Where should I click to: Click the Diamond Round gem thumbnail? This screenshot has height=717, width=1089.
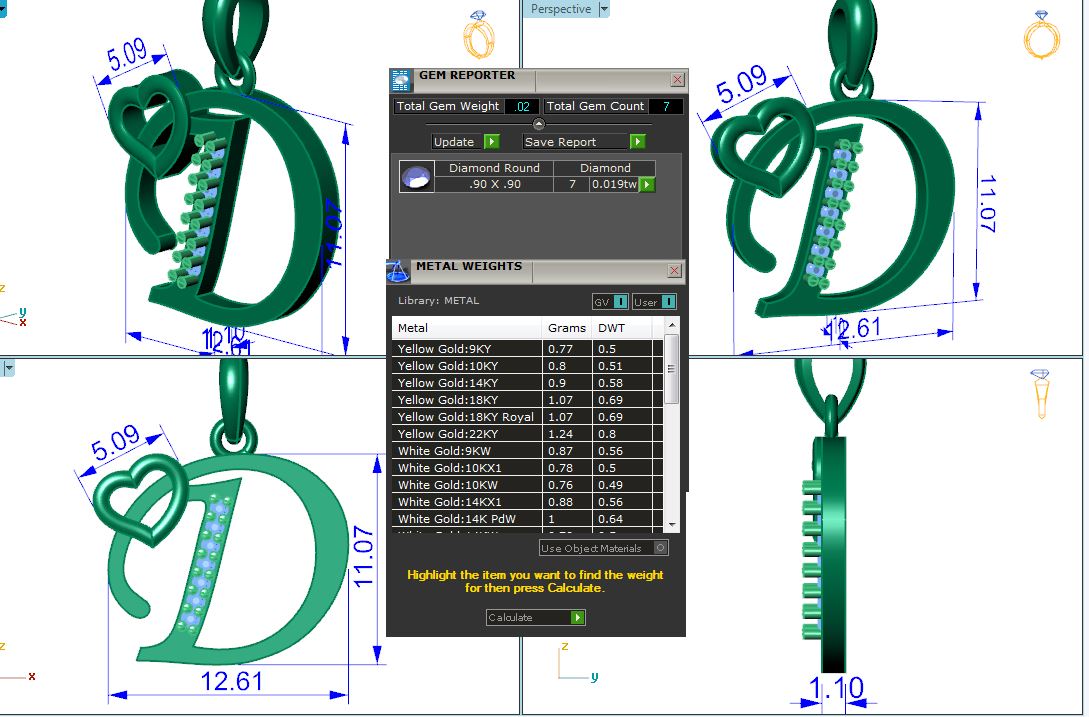[x=416, y=176]
